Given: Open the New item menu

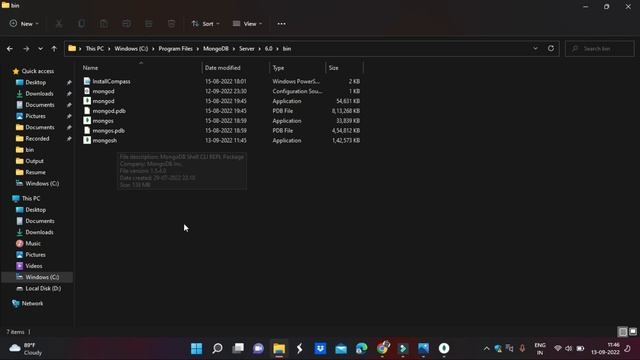Looking at the screenshot, I should pyautogui.click(x=24, y=24).
